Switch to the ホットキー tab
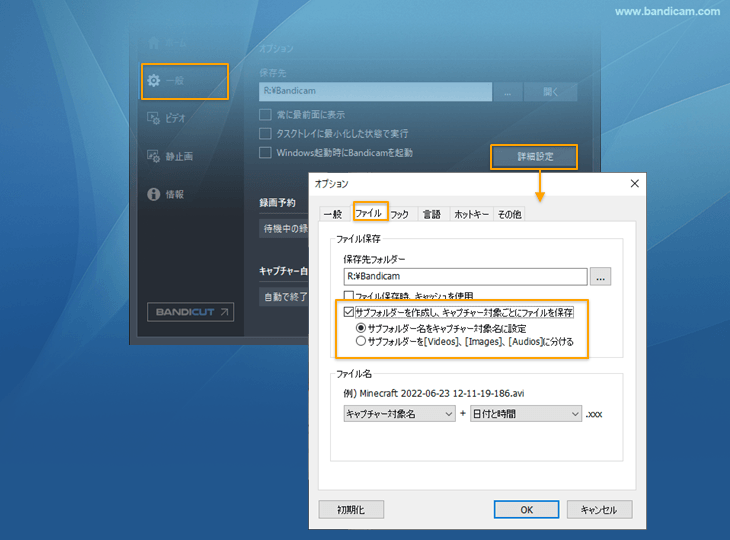Image resolution: width=730 pixels, height=540 pixels. click(x=471, y=214)
